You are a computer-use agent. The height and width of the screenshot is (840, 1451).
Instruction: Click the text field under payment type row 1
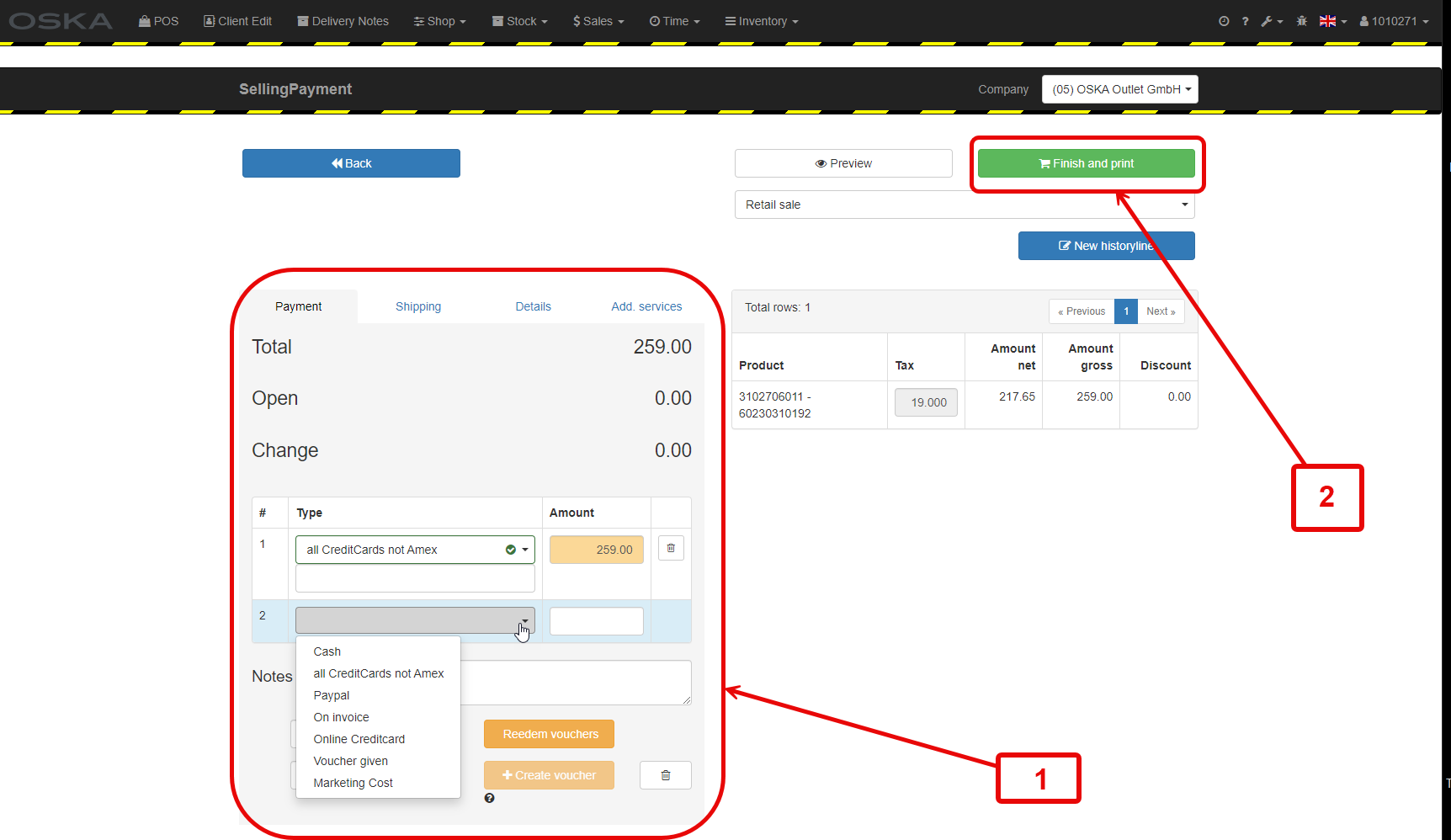415,578
